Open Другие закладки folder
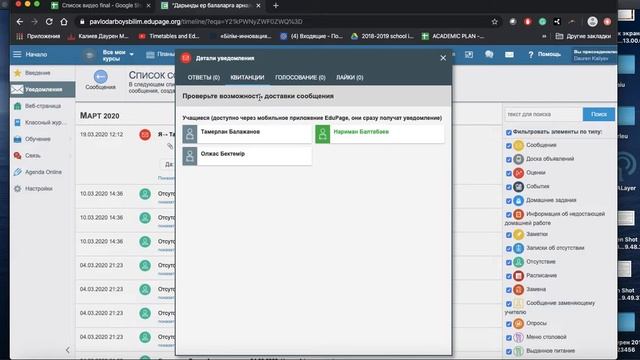Screen dimensions: 640x360 584,36
